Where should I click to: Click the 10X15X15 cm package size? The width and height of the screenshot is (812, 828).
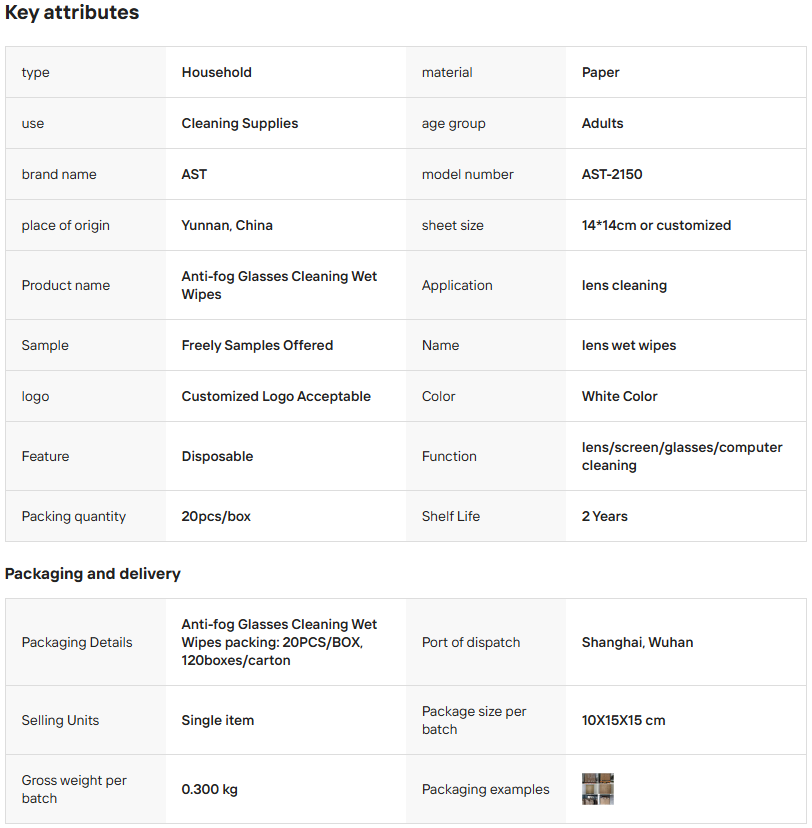pos(623,720)
